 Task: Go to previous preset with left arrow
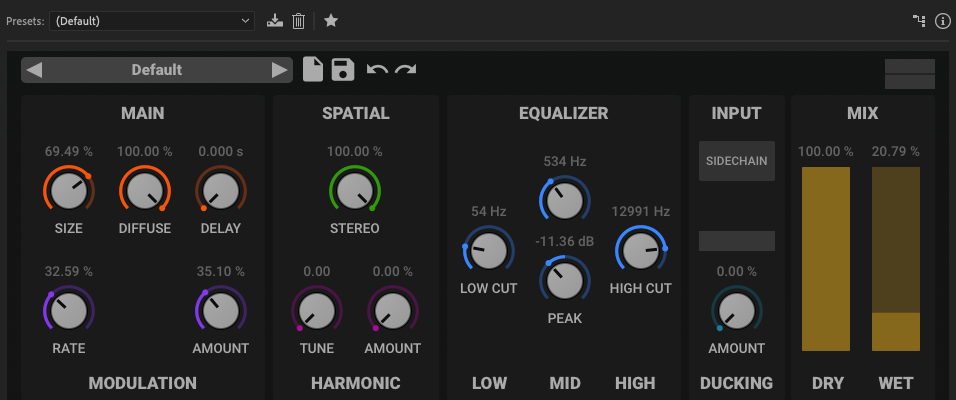(34, 70)
